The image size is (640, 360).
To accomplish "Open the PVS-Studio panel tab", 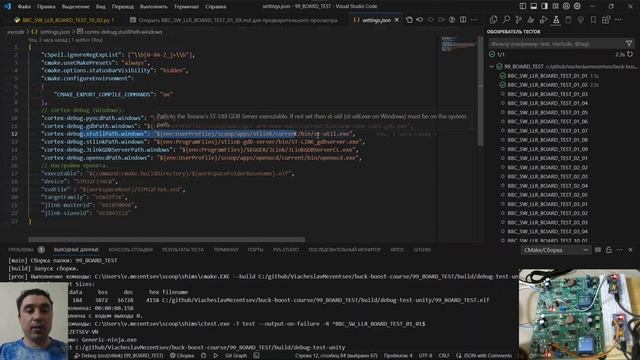I will click(286, 249).
